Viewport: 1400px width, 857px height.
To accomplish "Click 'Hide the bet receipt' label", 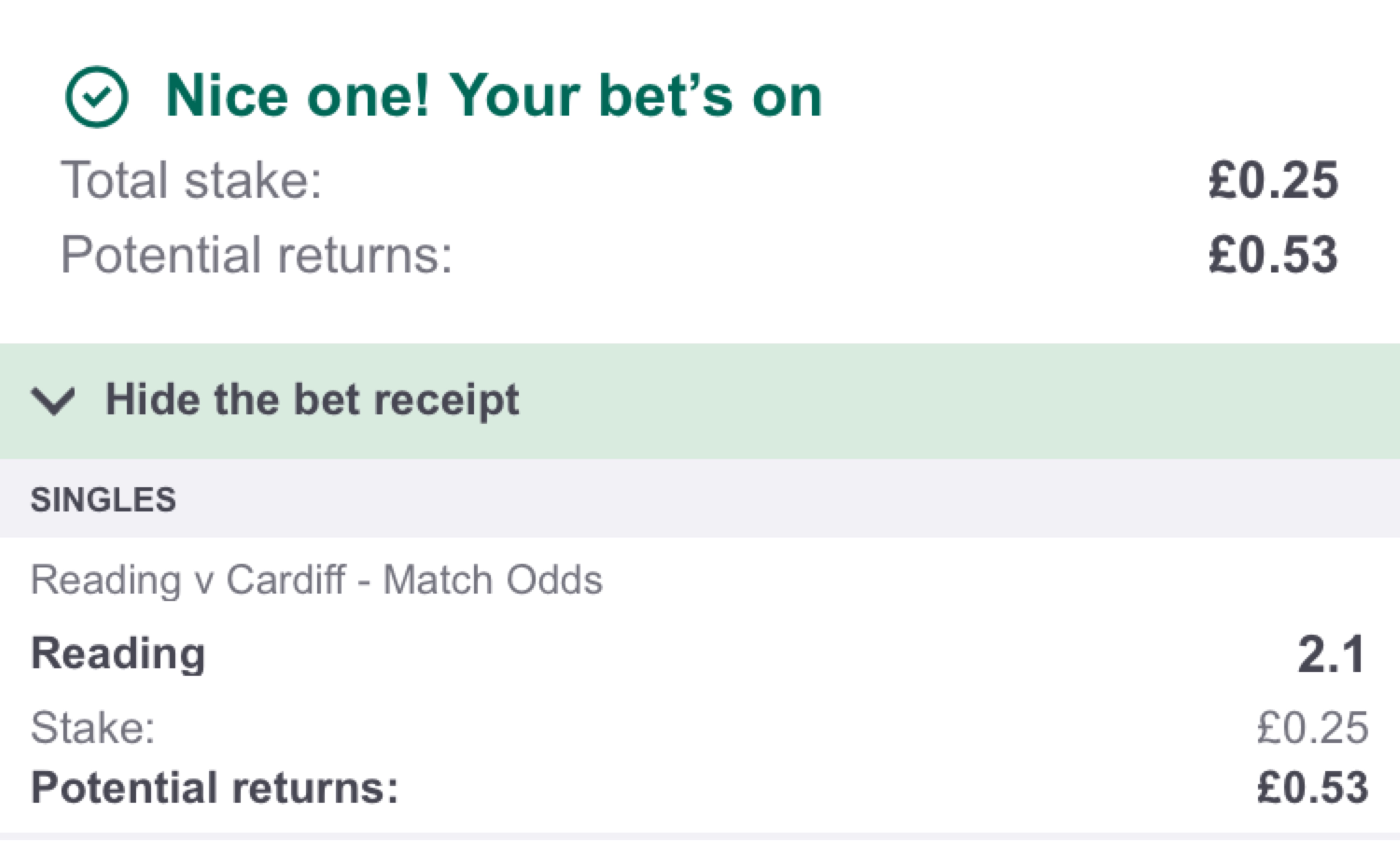I will (312, 400).
